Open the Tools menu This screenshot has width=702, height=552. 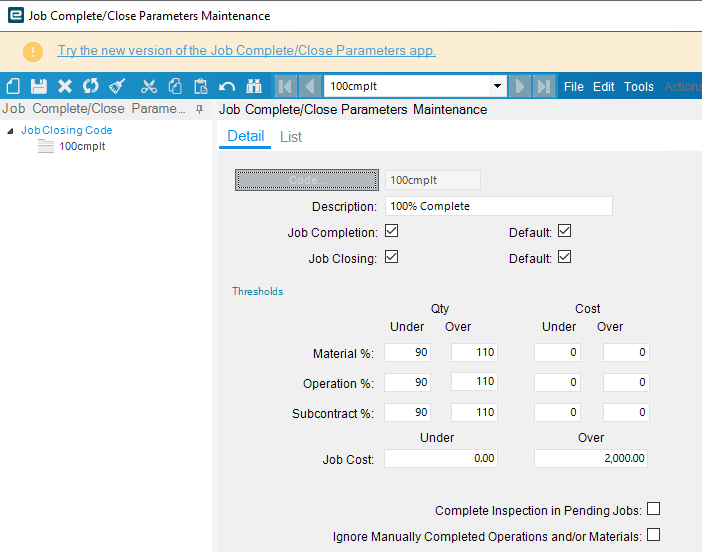click(x=638, y=86)
